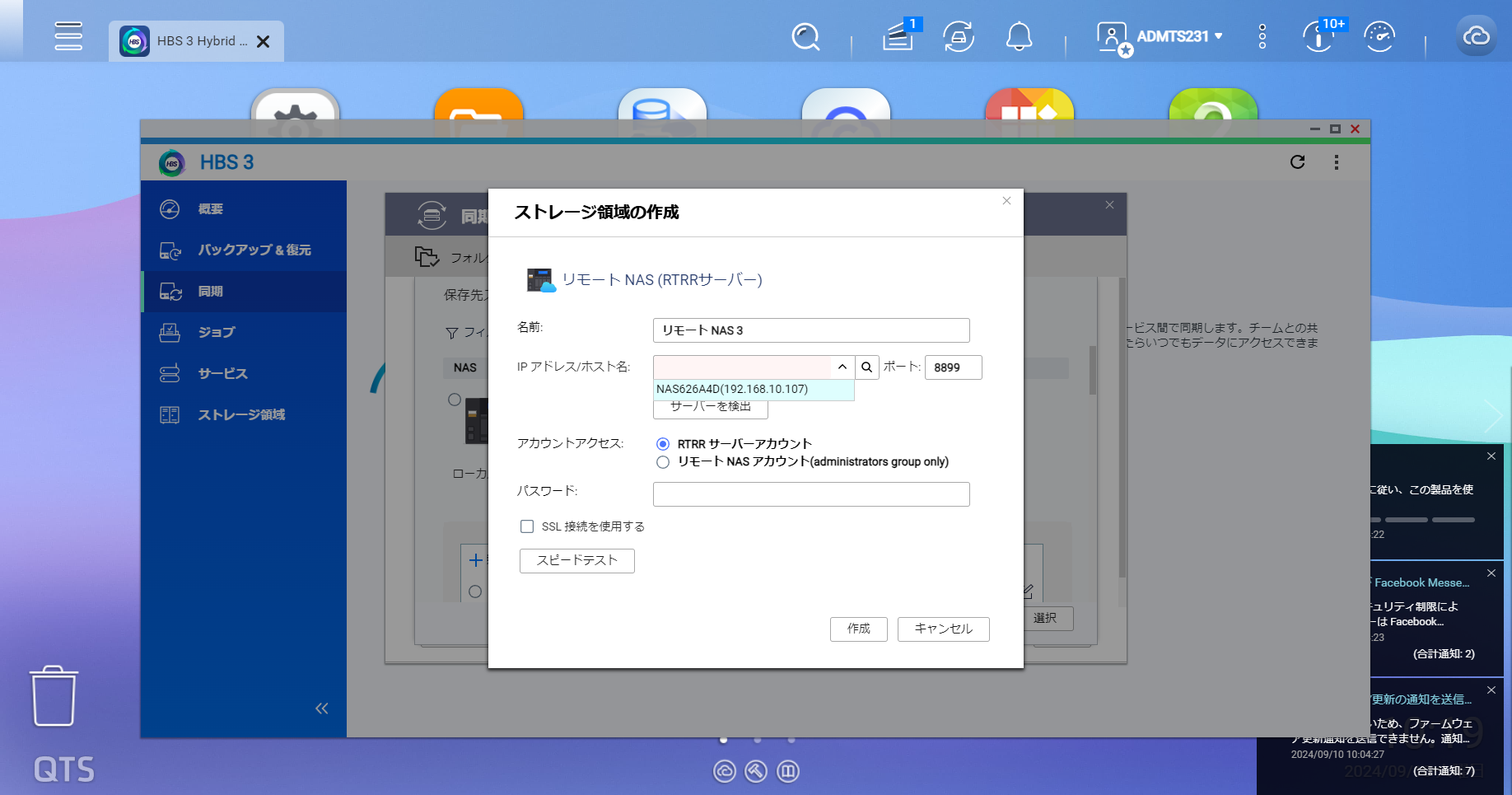Click the utility tools icon at desktop bottom

coord(756,771)
